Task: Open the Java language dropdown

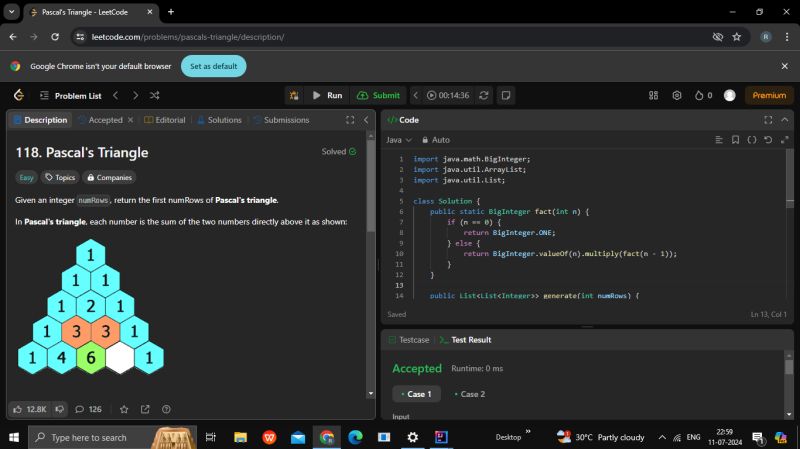Action: pos(398,140)
